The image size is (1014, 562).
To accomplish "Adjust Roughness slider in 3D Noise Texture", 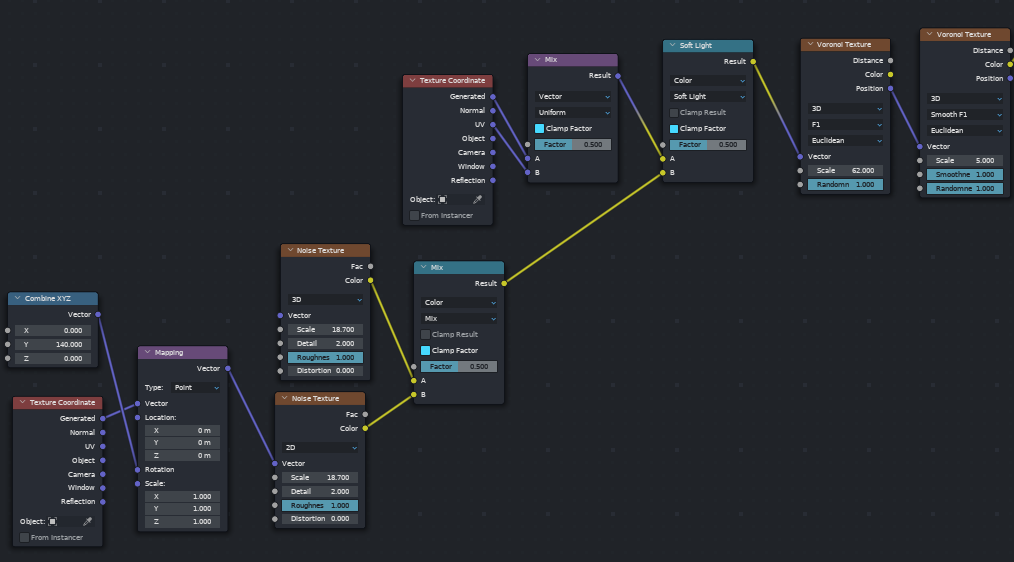I will coord(325,358).
